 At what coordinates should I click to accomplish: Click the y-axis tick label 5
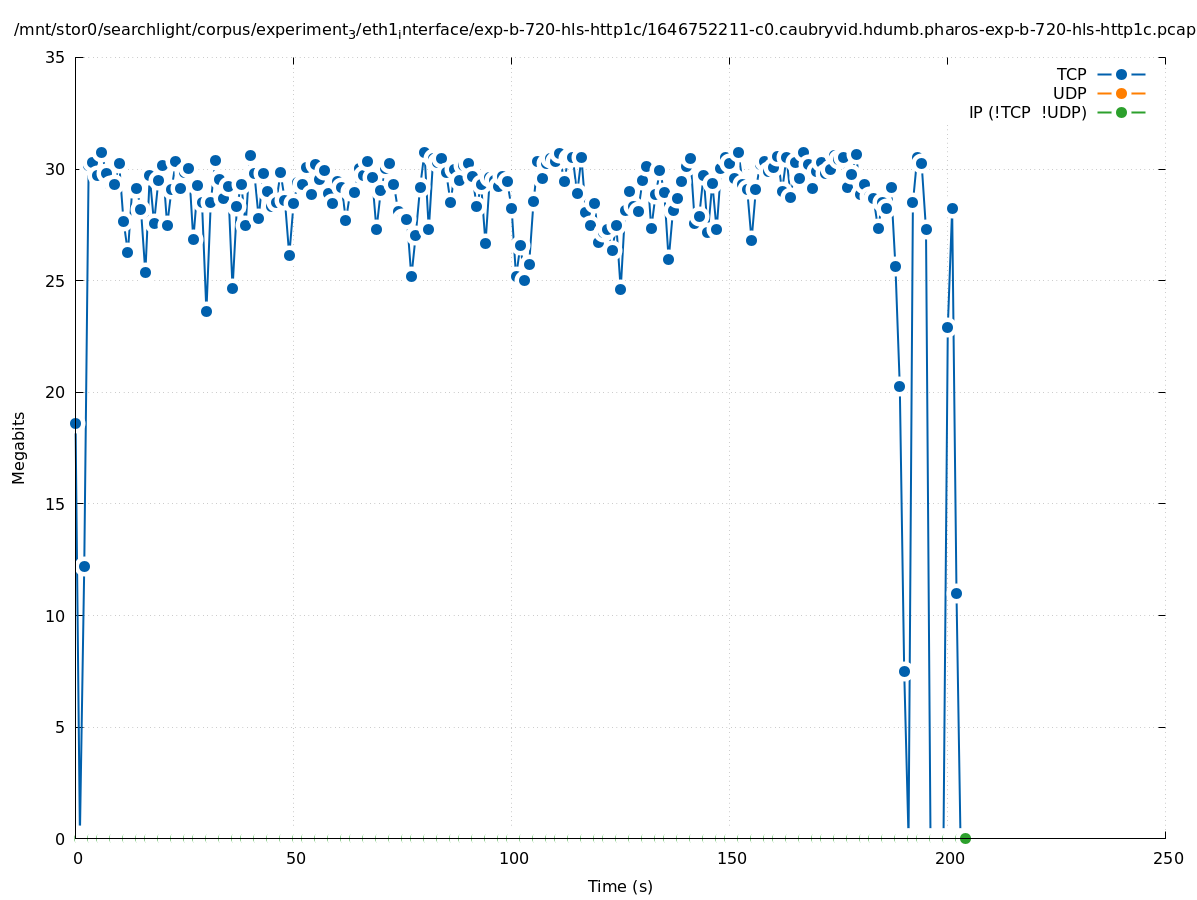60,727
